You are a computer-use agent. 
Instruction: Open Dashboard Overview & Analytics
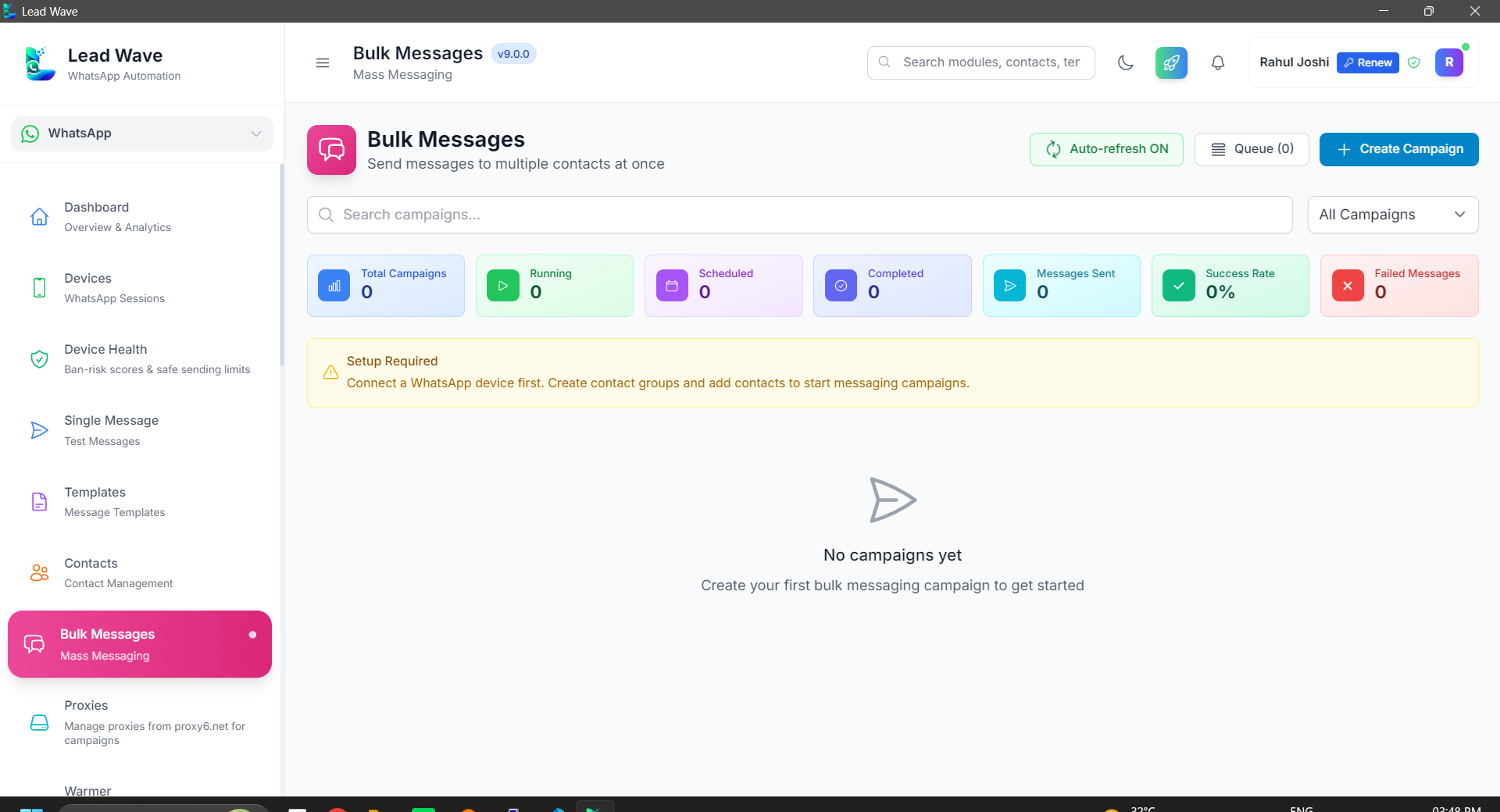coord(141,217)
